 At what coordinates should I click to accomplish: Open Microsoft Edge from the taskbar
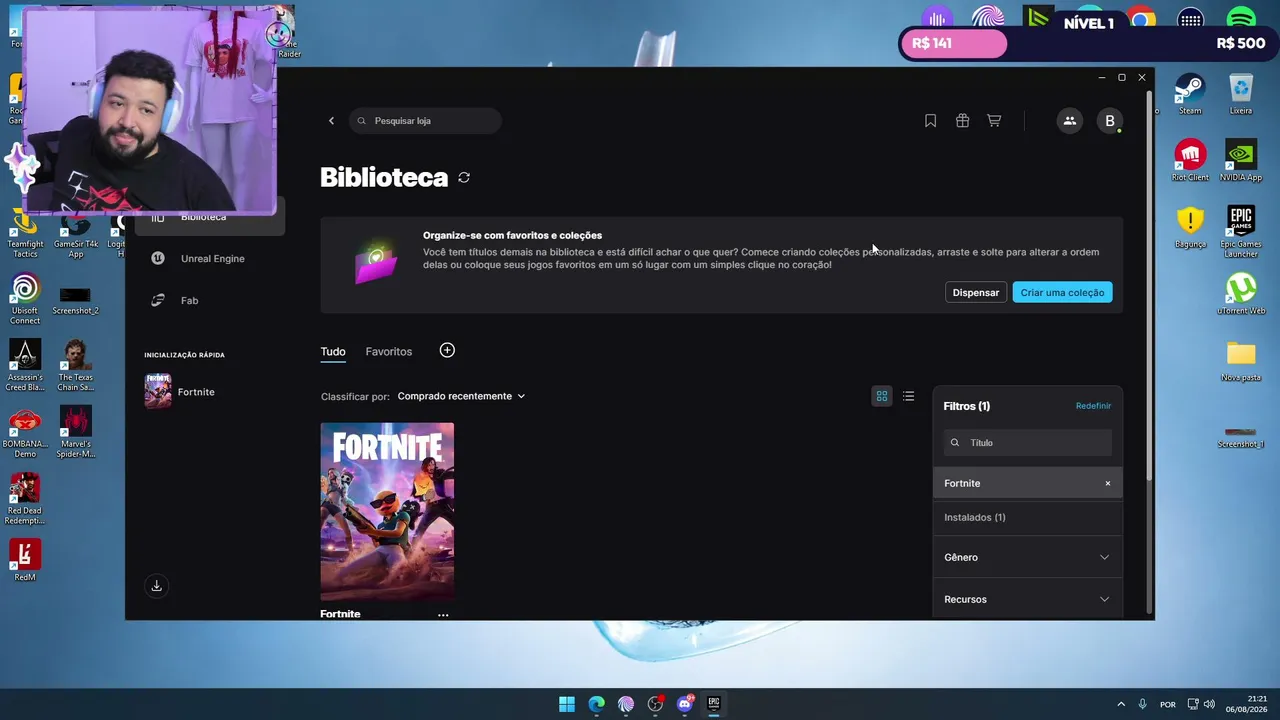point(596,704)
